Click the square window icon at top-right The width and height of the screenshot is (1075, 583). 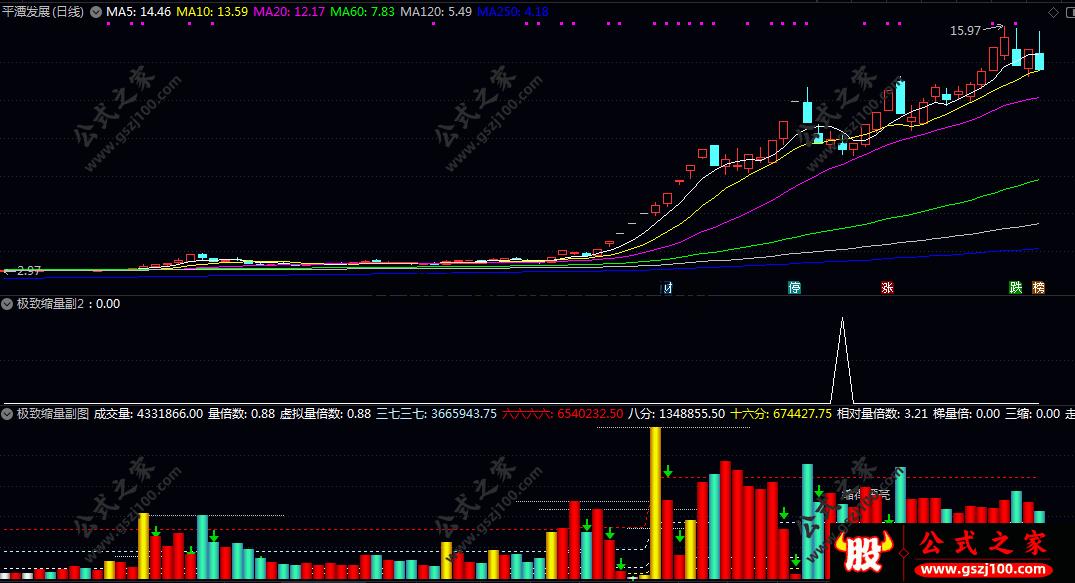tap(1070, 12)
